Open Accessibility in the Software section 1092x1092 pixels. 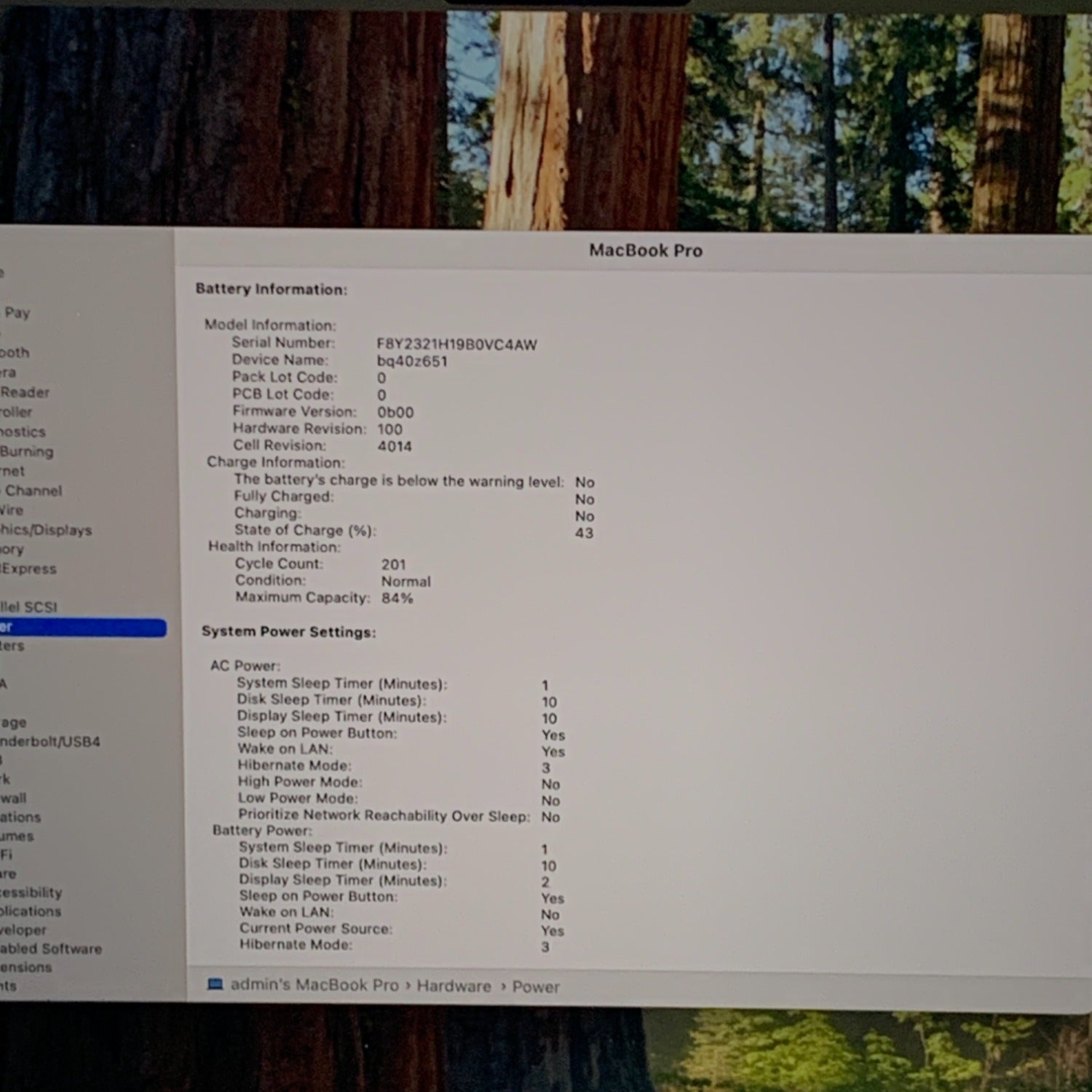point(31,893)
